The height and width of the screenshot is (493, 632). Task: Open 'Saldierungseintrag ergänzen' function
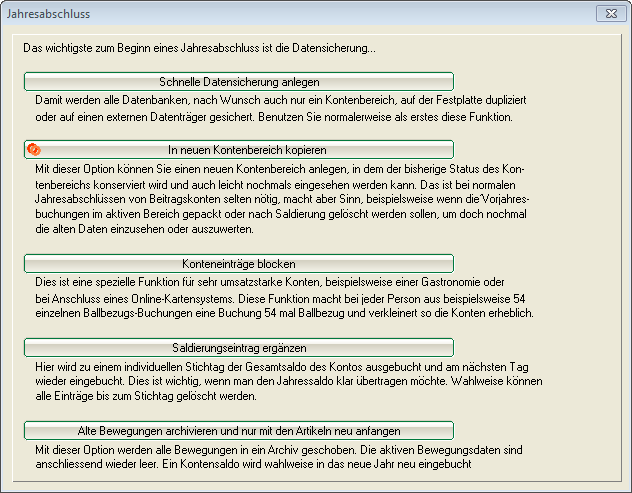239,347
